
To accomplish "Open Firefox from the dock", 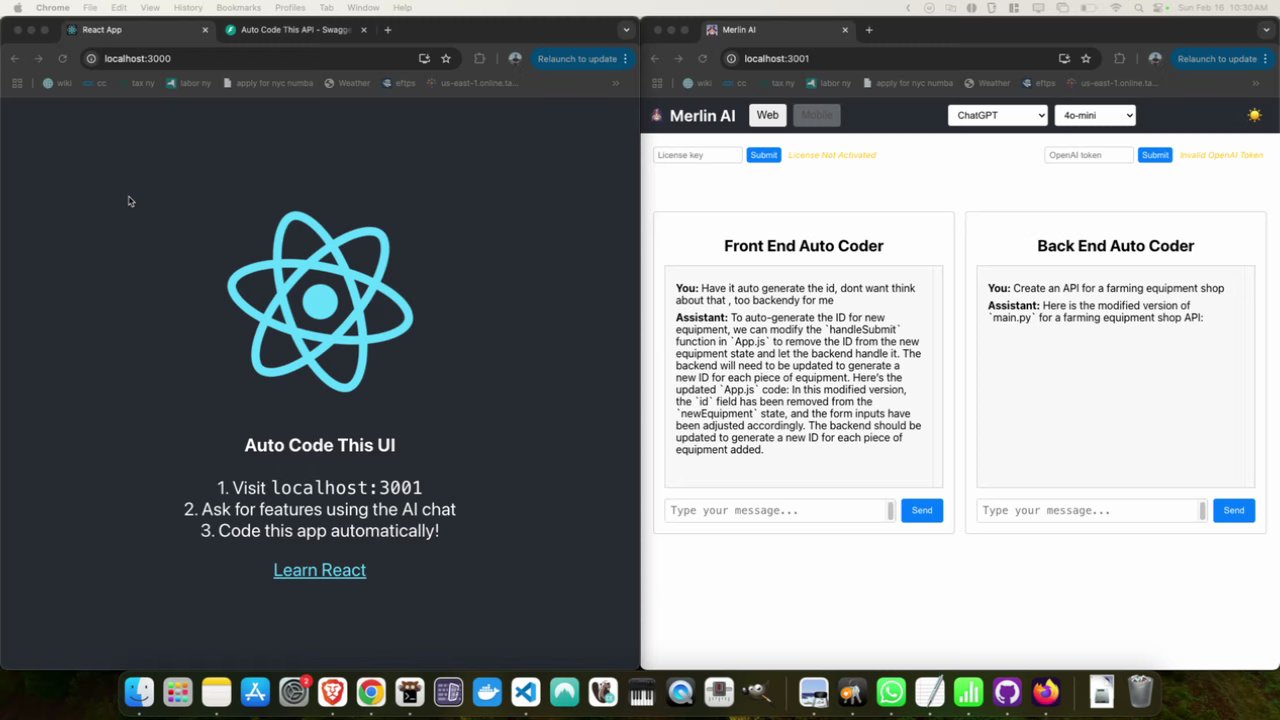I will point(1046,692).
